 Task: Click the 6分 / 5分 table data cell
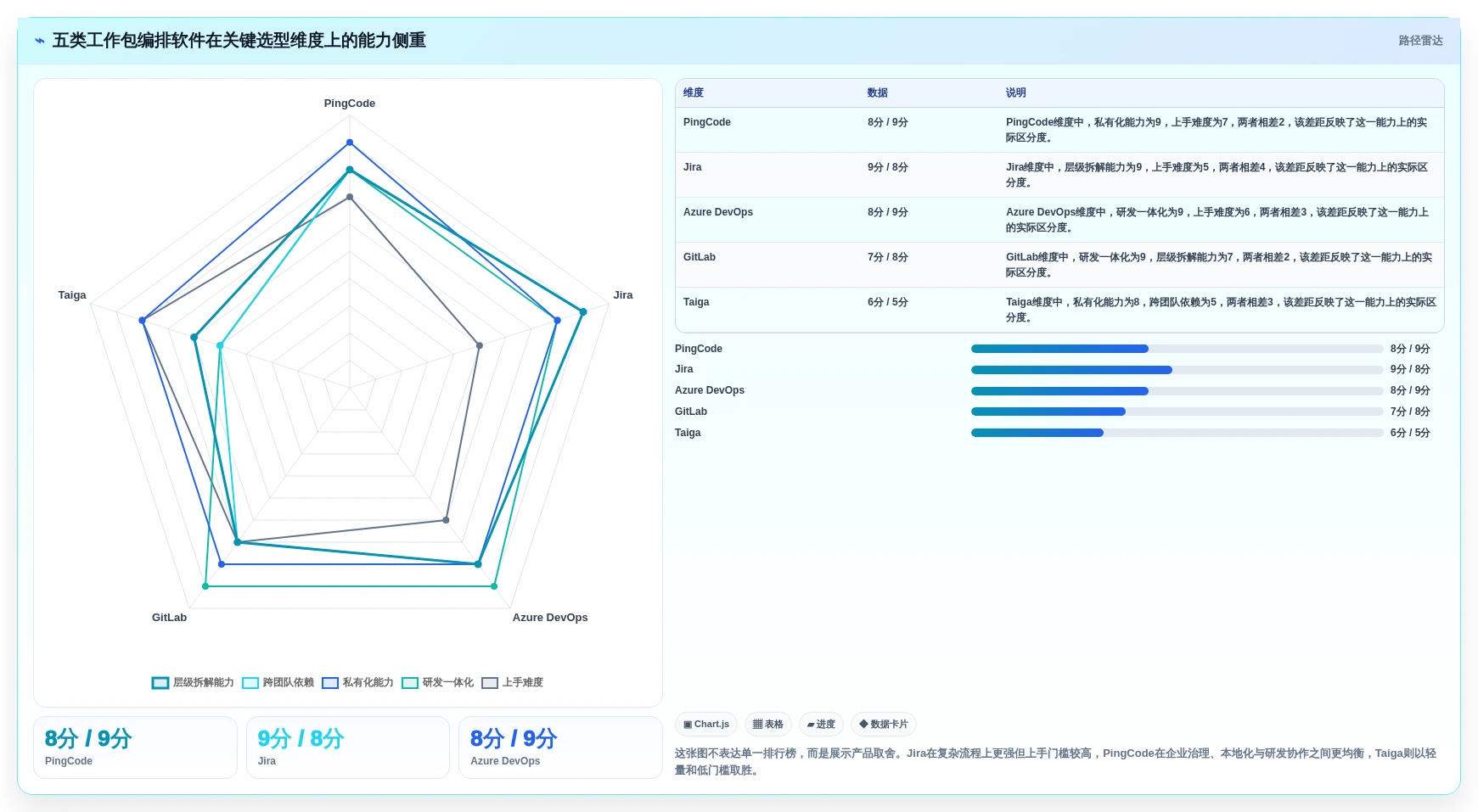888,302
